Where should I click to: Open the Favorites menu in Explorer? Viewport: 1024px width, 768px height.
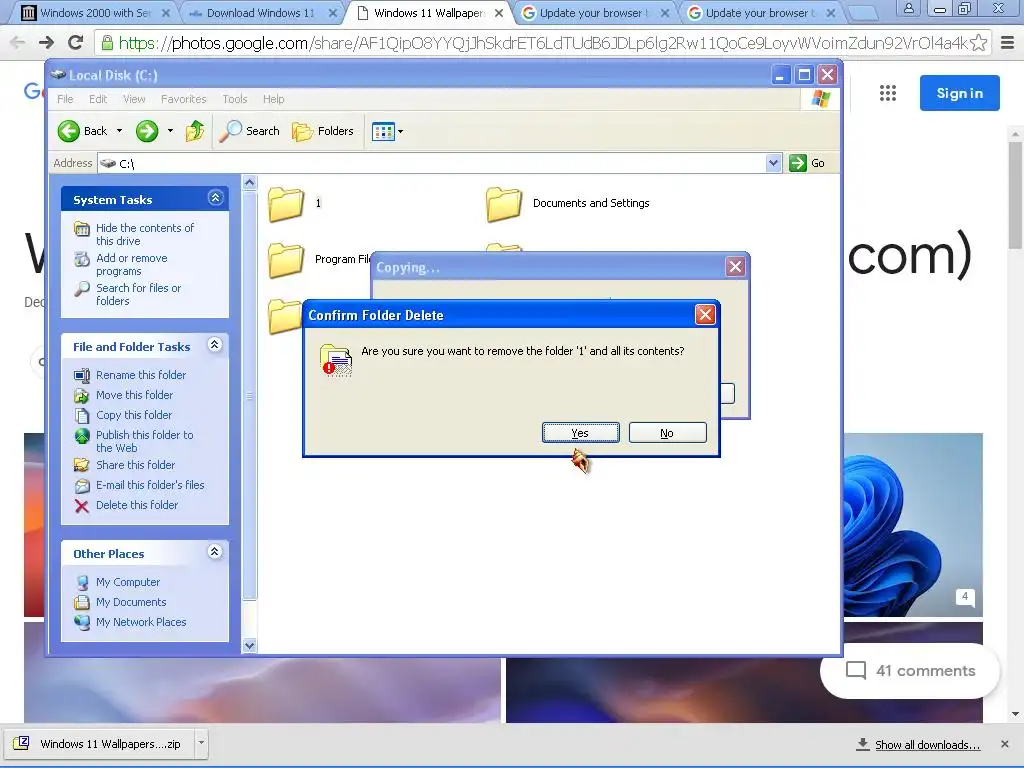coord(184,99)
